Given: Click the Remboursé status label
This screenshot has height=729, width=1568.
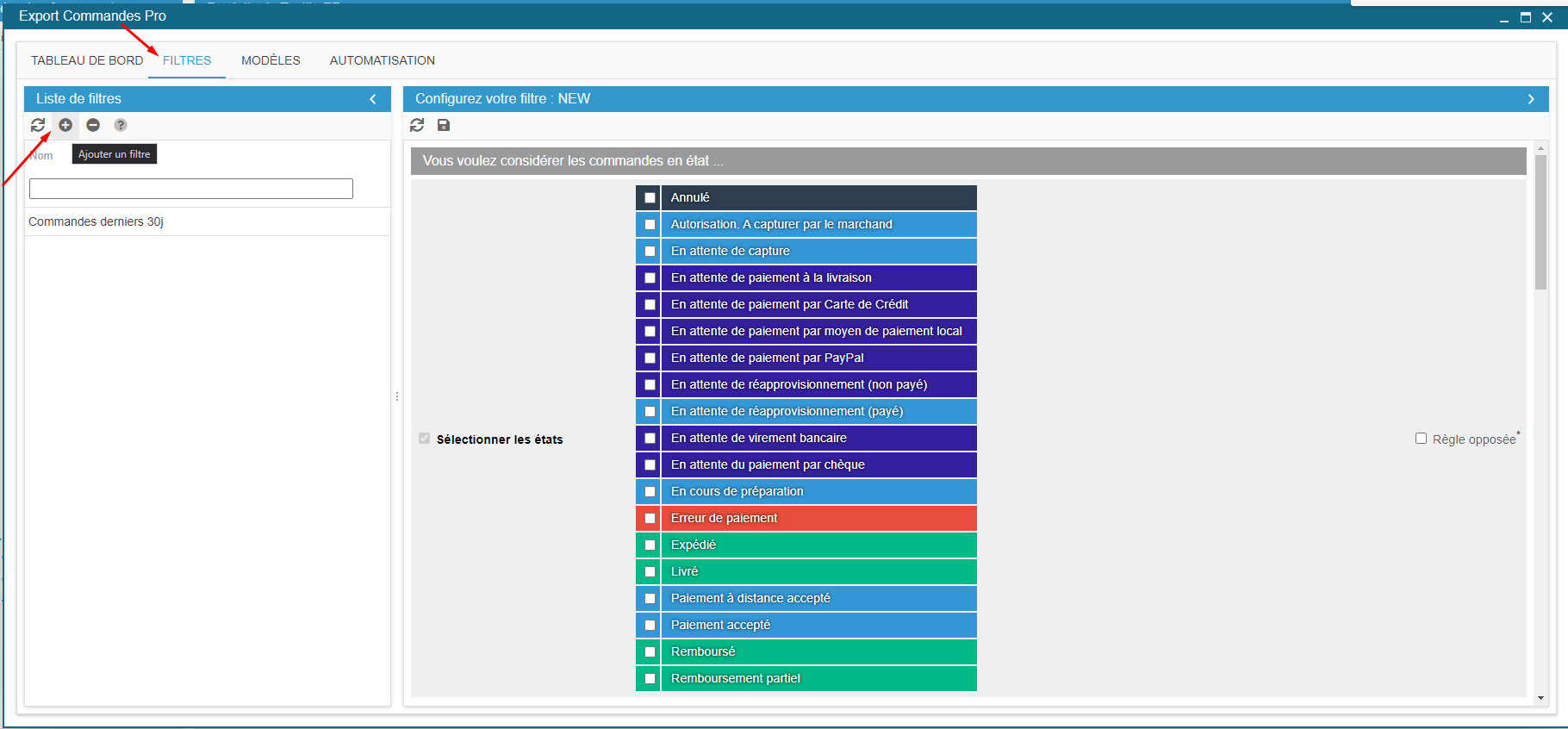Looking at the screenshot, I should tap(703, 651).
